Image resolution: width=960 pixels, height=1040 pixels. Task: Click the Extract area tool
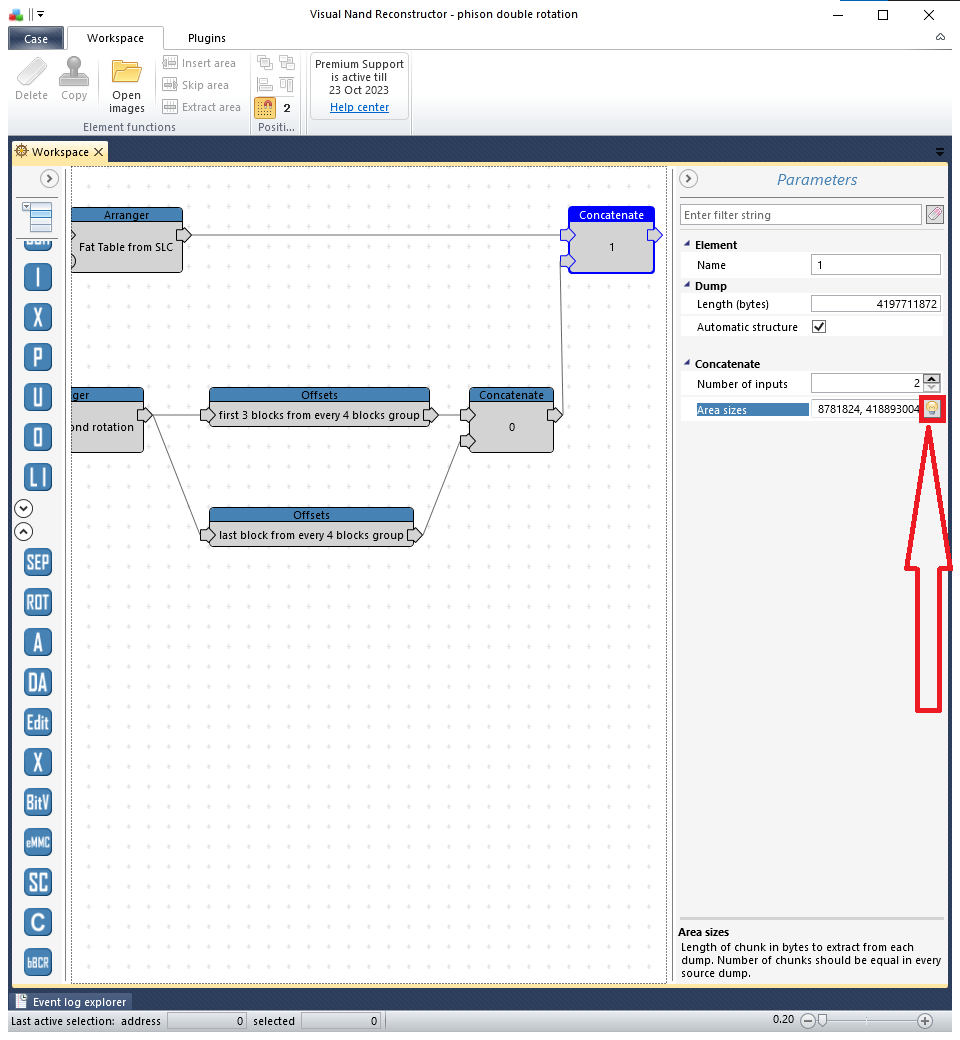pos(202,107)
